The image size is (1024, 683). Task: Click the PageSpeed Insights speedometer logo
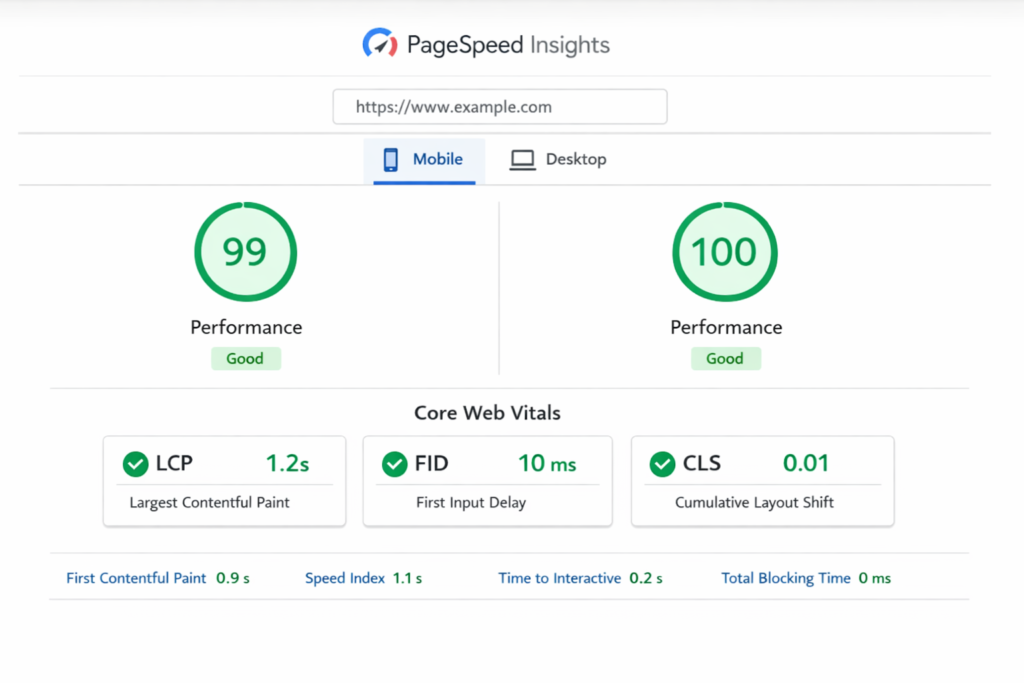click(379, 45)
